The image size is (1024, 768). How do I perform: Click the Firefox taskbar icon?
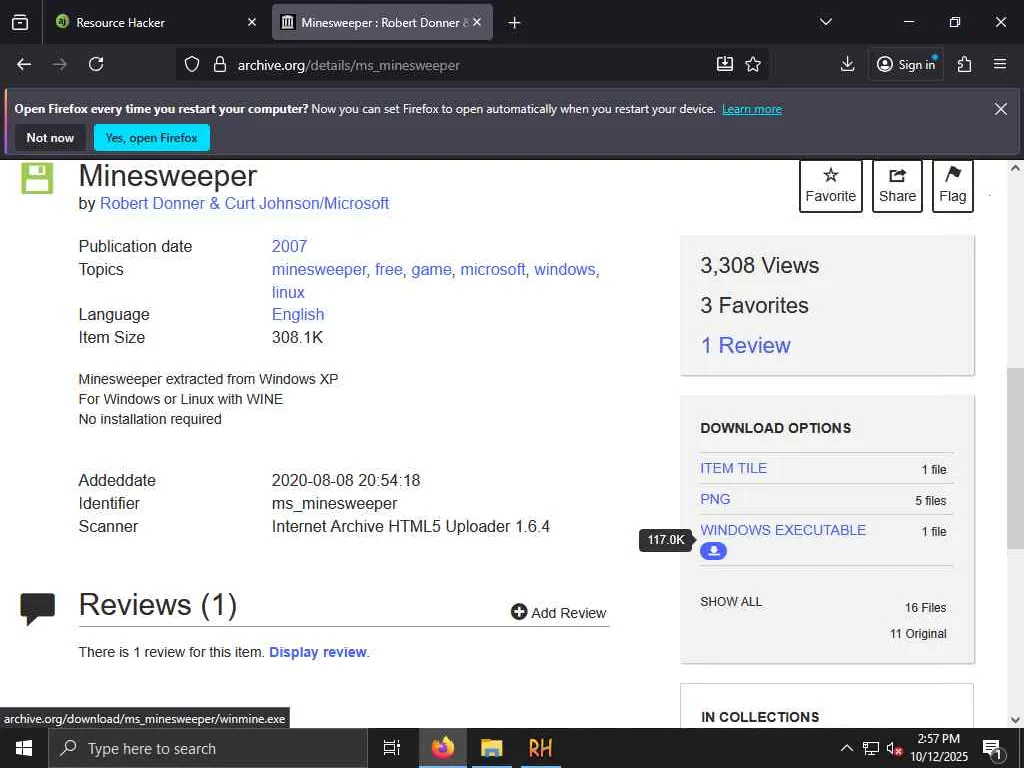tap(442, 748)
